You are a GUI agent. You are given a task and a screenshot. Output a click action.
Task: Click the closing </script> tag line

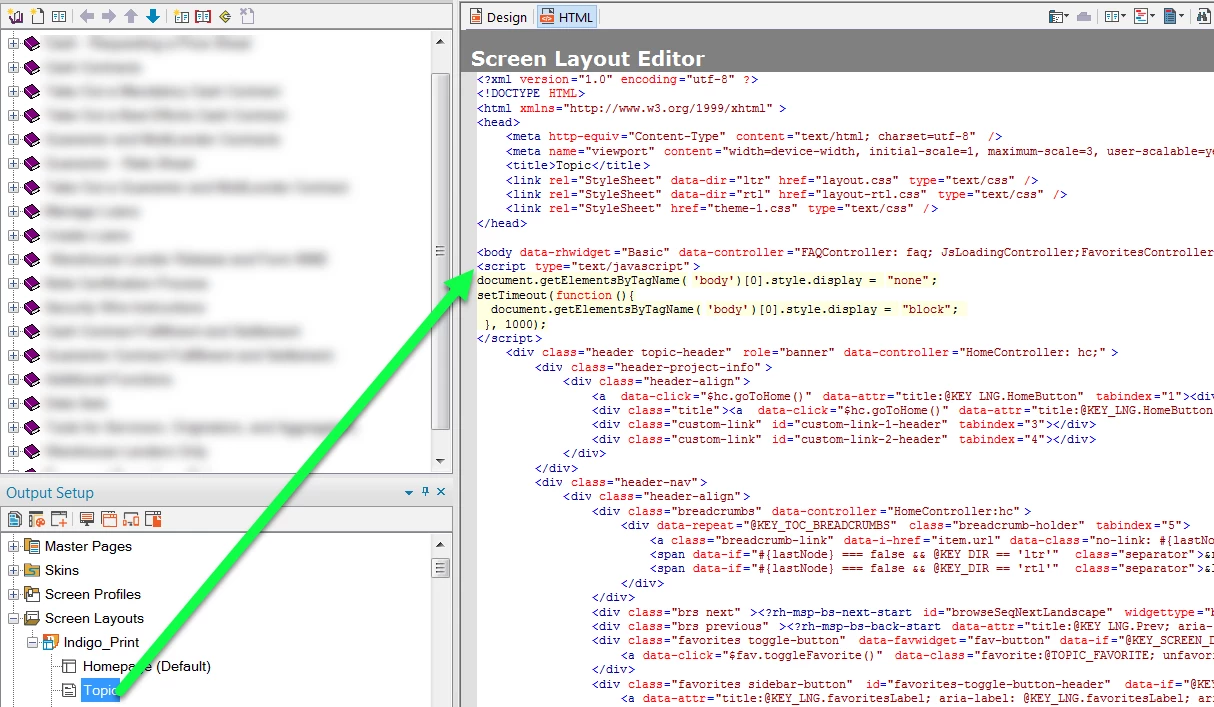pyautogui.click(x=509, y=338)
